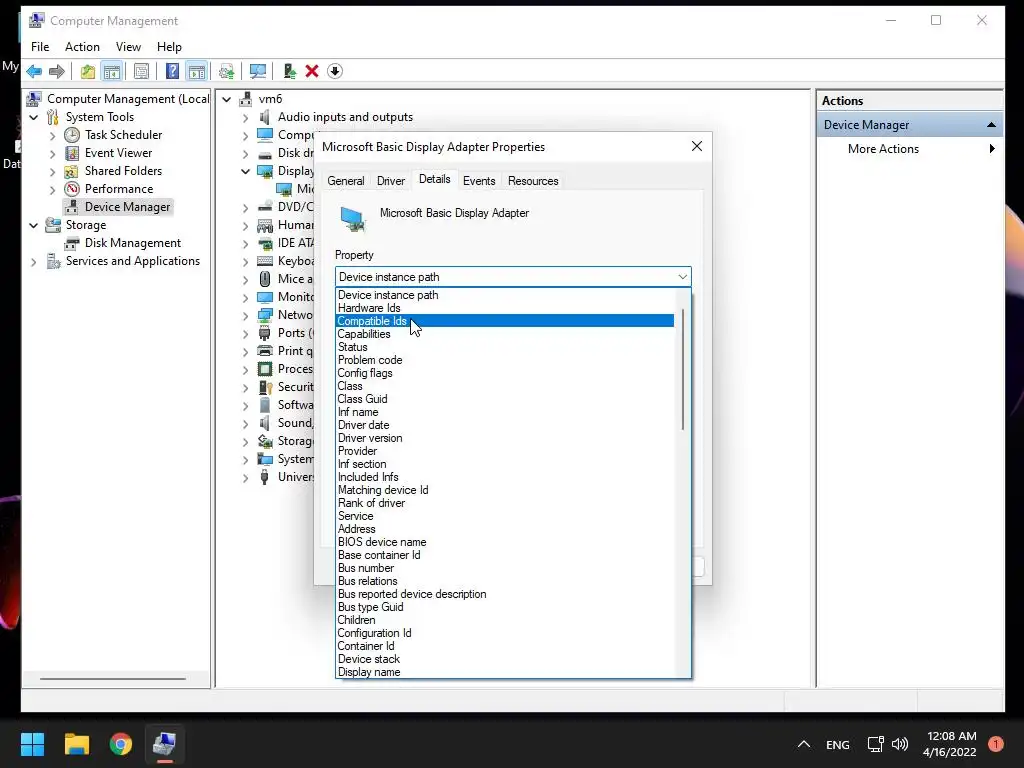Screen dimensions: 1024x768
Task: Open the View menu
Action: point(128,47)
